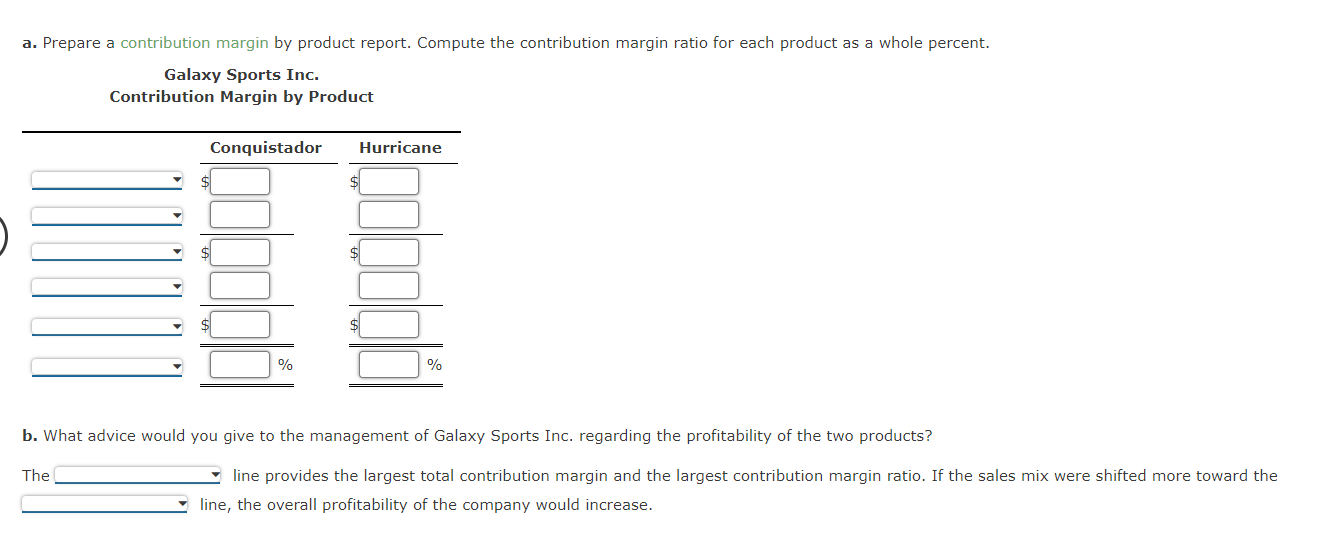
Task: Select Conquistador fourth row input box
Action: [x=240, y=285]
